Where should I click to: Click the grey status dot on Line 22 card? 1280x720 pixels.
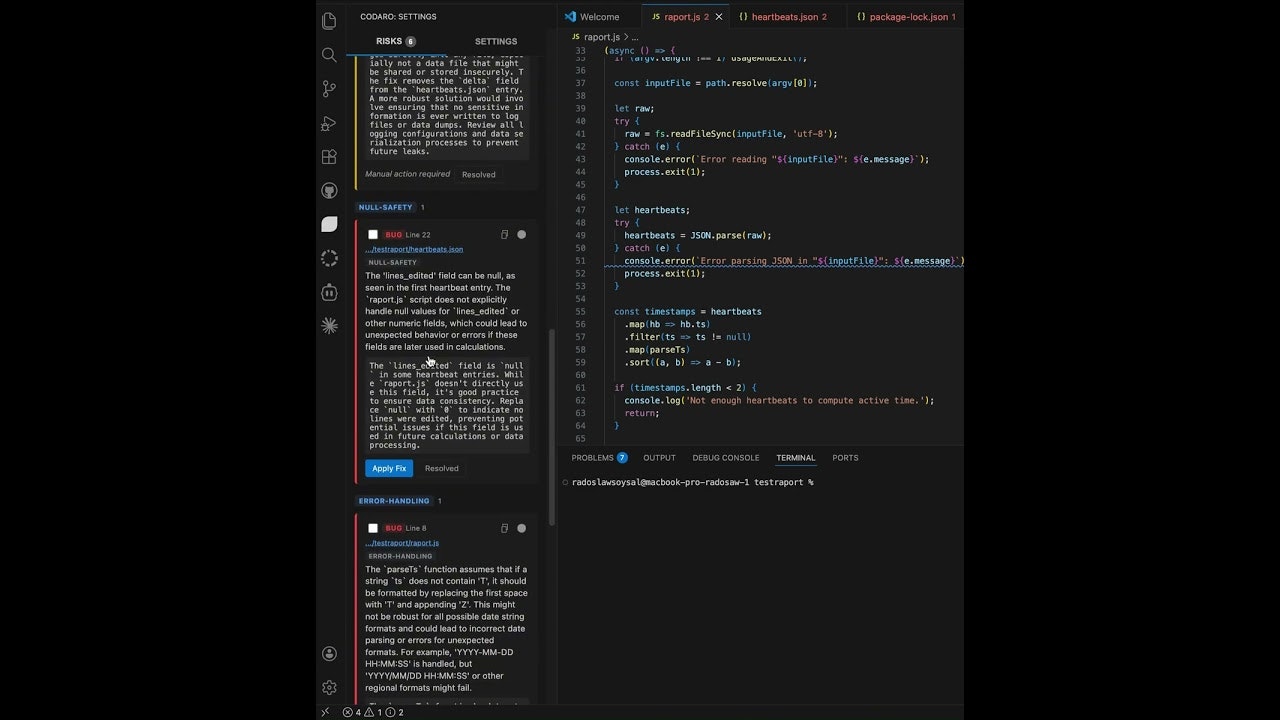pyautogui.click(x=521, y=235)
